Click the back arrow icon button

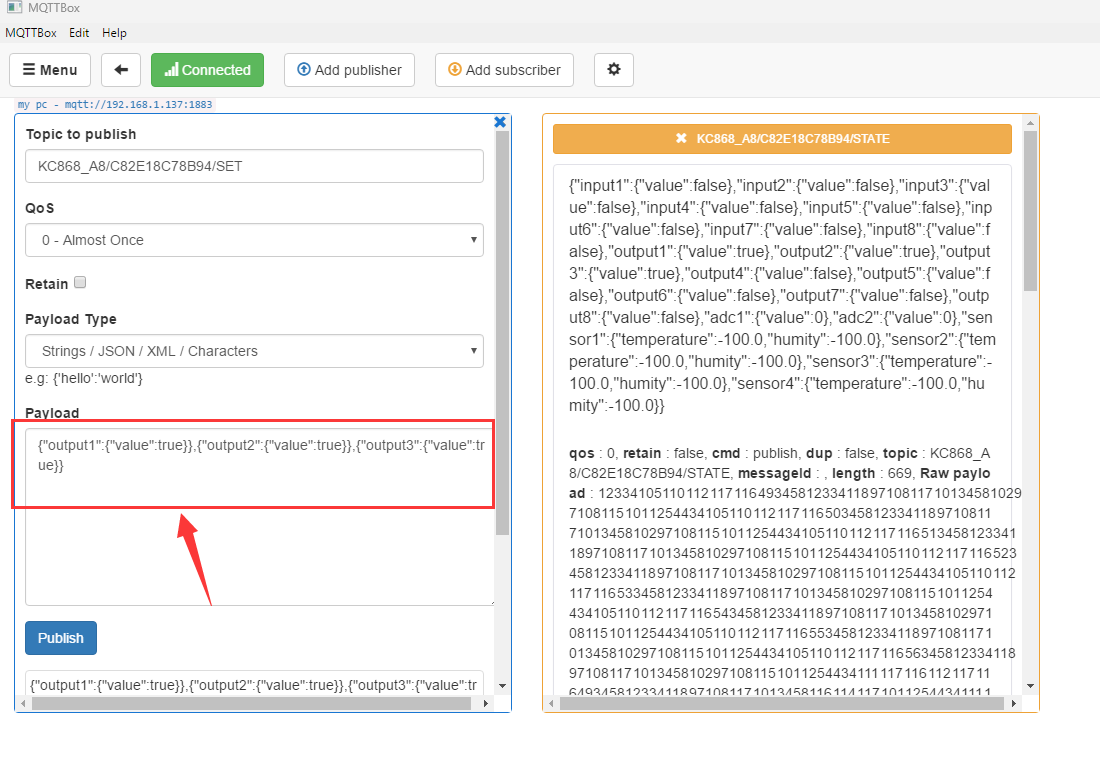121,70
